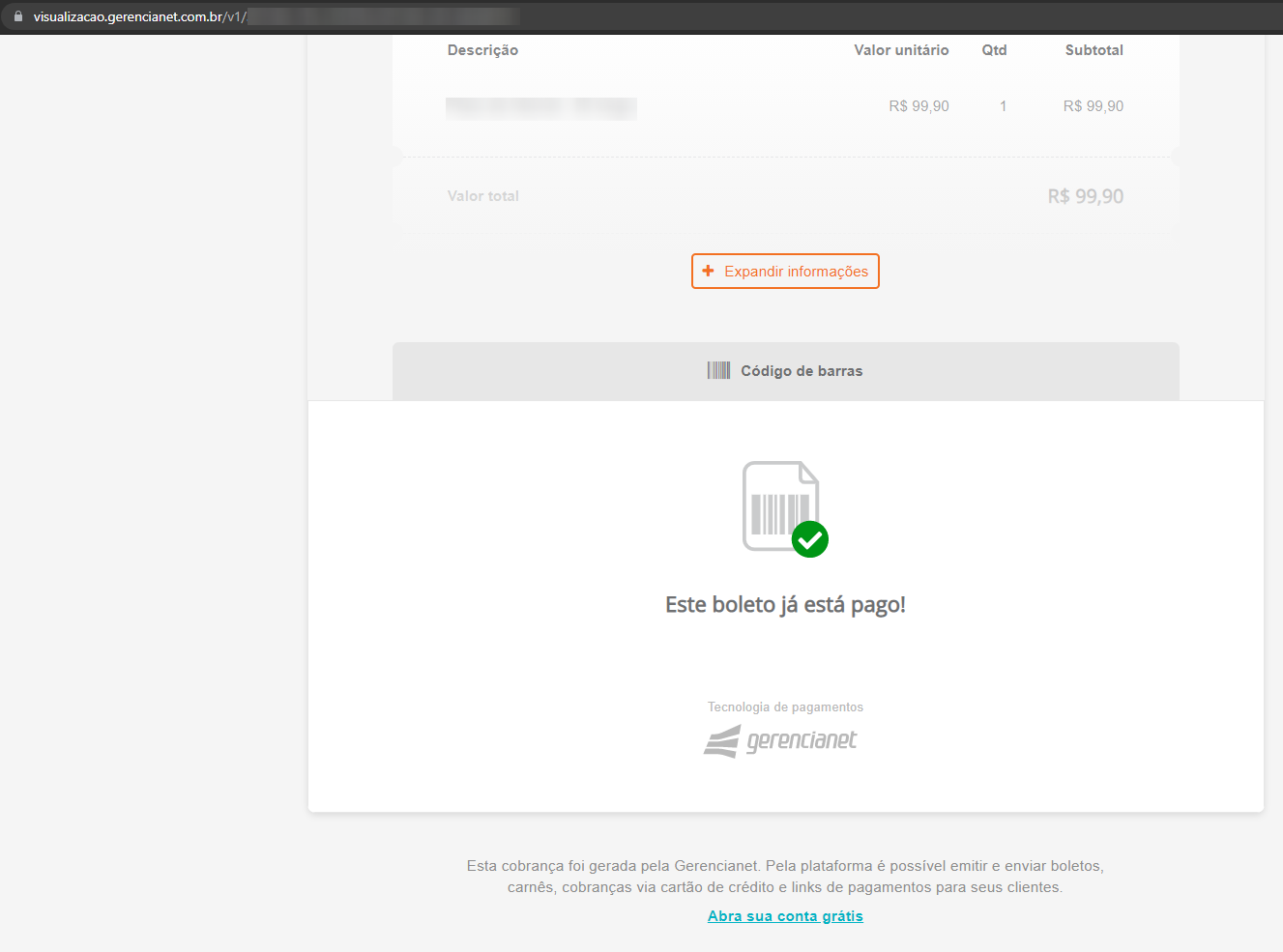The height and width of the screenshot is (952, 1283).
Task: Click the total amount R$ 99,90
Action: [x=1086, y=196]
